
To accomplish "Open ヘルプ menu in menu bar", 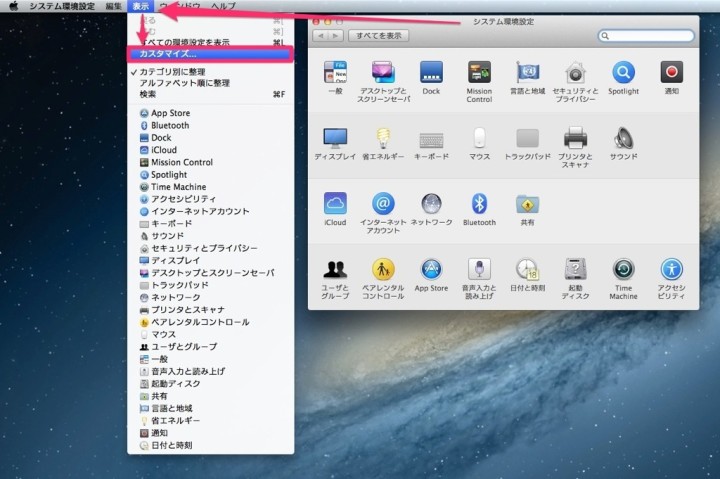I will pos(224,6).
